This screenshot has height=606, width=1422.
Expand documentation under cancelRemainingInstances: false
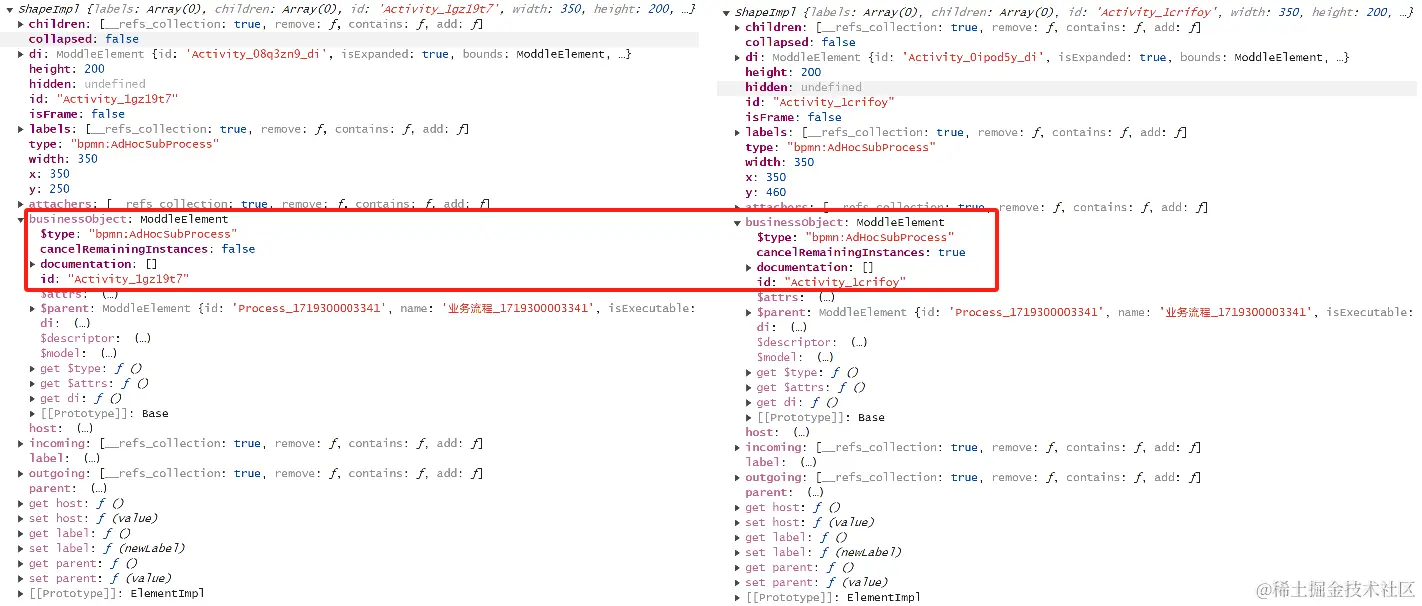coord(33,264)
